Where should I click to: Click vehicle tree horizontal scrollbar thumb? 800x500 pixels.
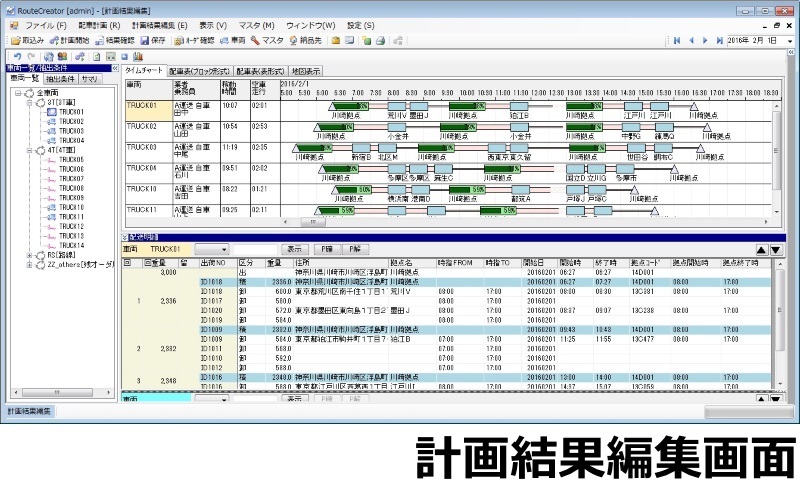(57, 392)
